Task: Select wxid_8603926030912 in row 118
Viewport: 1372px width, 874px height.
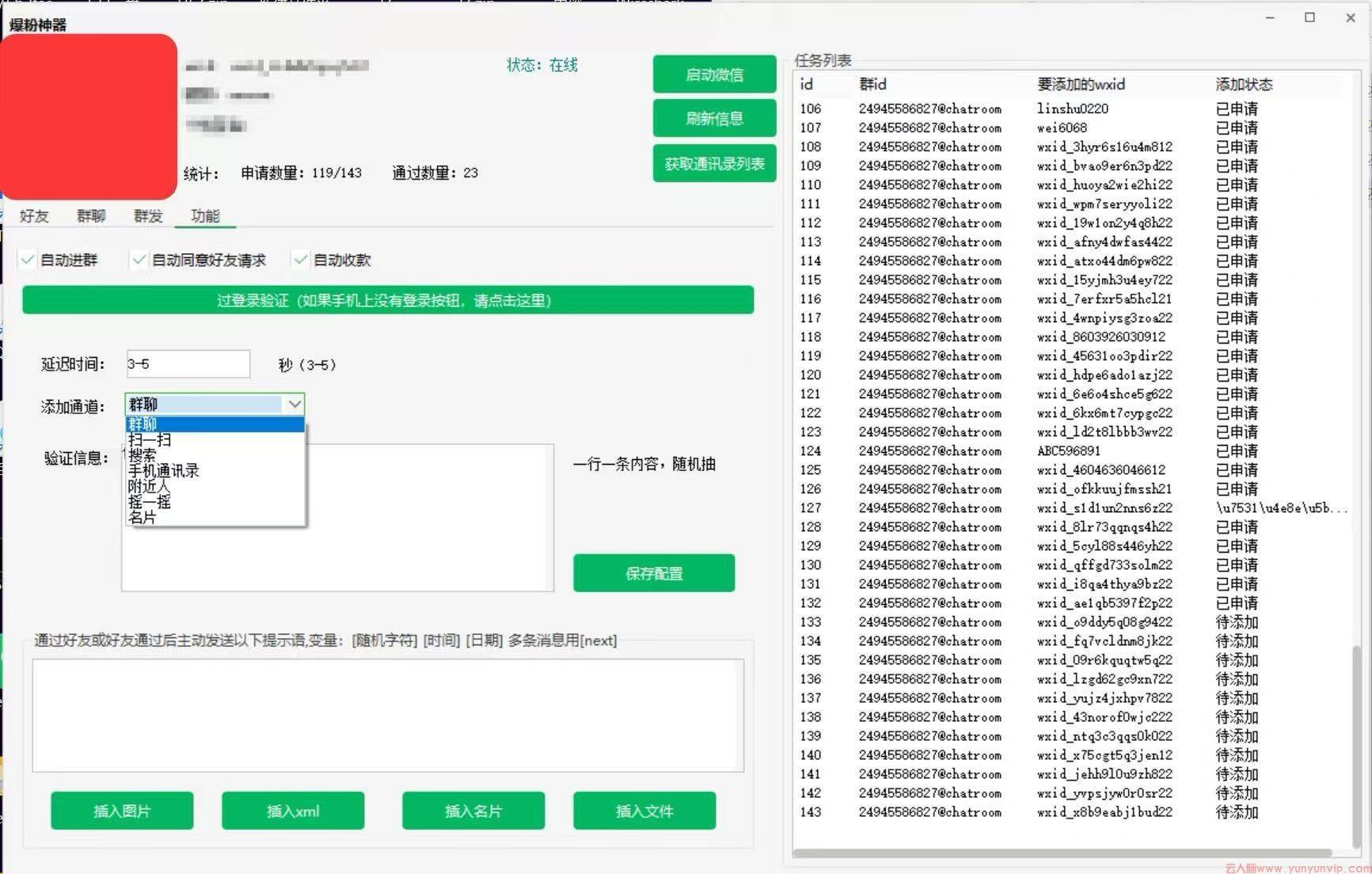Action: coord(1101,336)
